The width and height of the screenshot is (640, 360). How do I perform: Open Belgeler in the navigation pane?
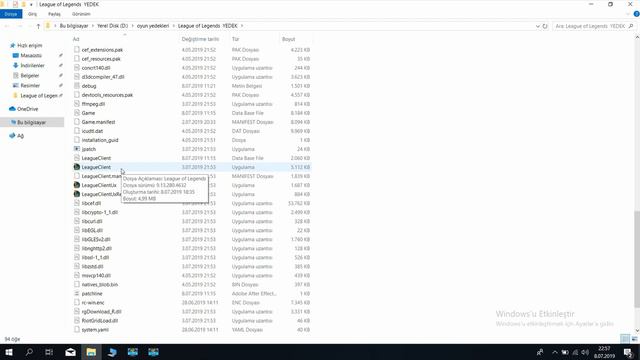(x=30, y=76)
